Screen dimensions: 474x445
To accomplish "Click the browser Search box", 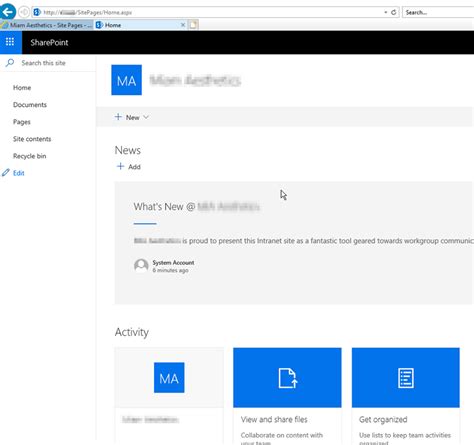I will (438, 12).
